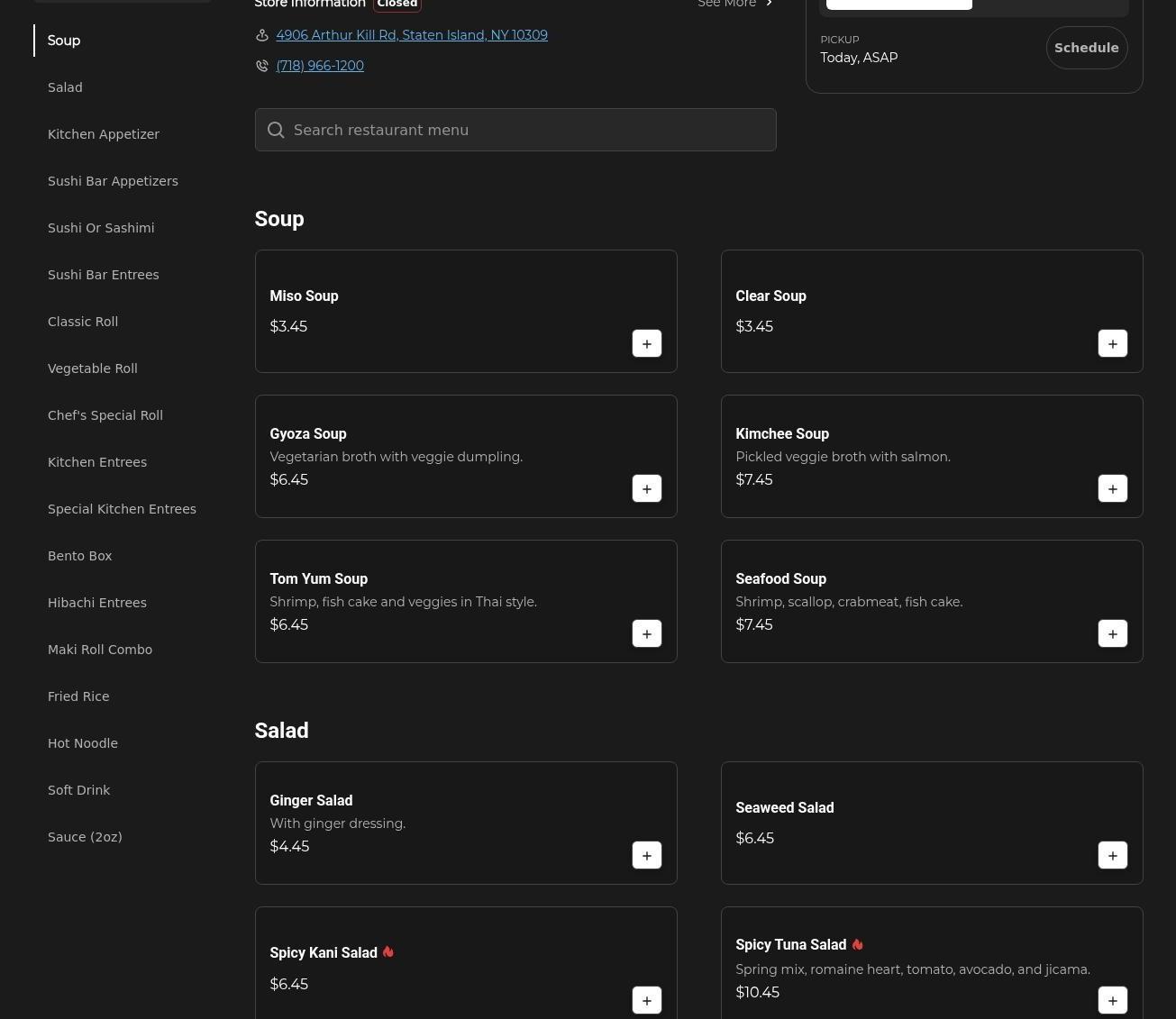
Task: Add Miso Soup to cart
Action: pyautogui.click(x=646, y=343)
